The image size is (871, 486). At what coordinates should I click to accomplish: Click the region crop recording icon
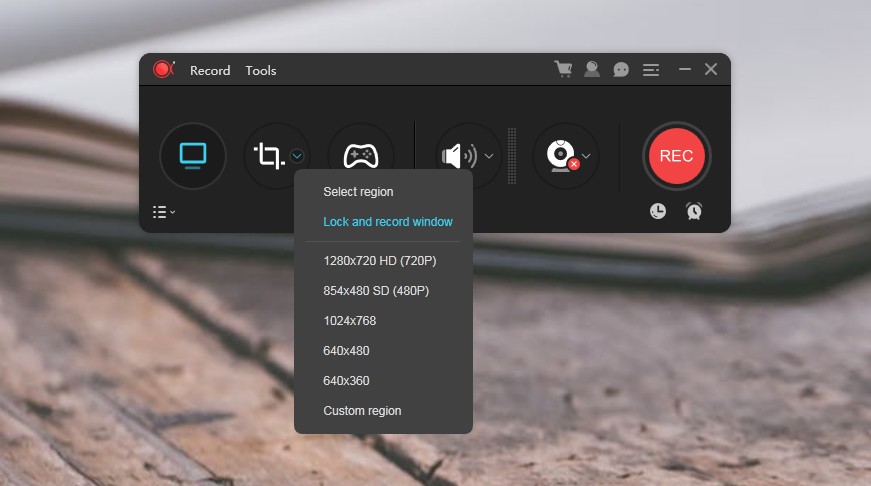(x=269, y=156)
